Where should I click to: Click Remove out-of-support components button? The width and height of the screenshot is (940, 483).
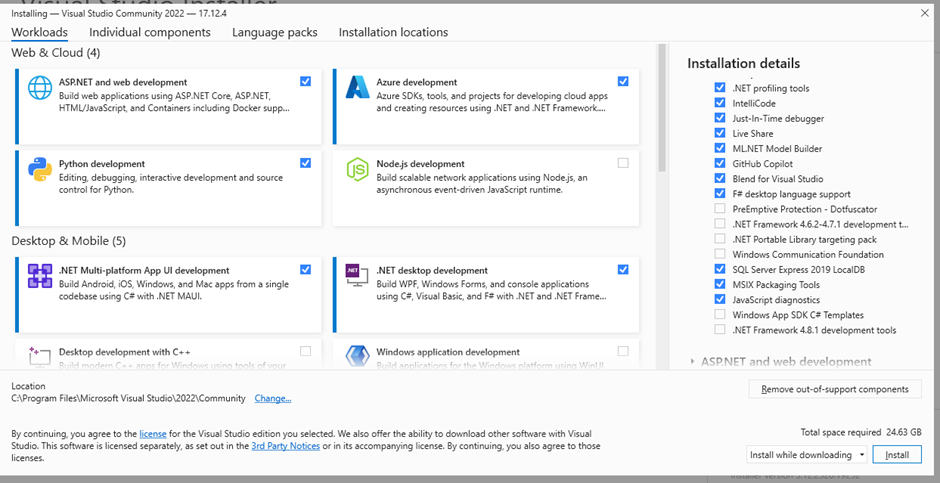(835, 389)
